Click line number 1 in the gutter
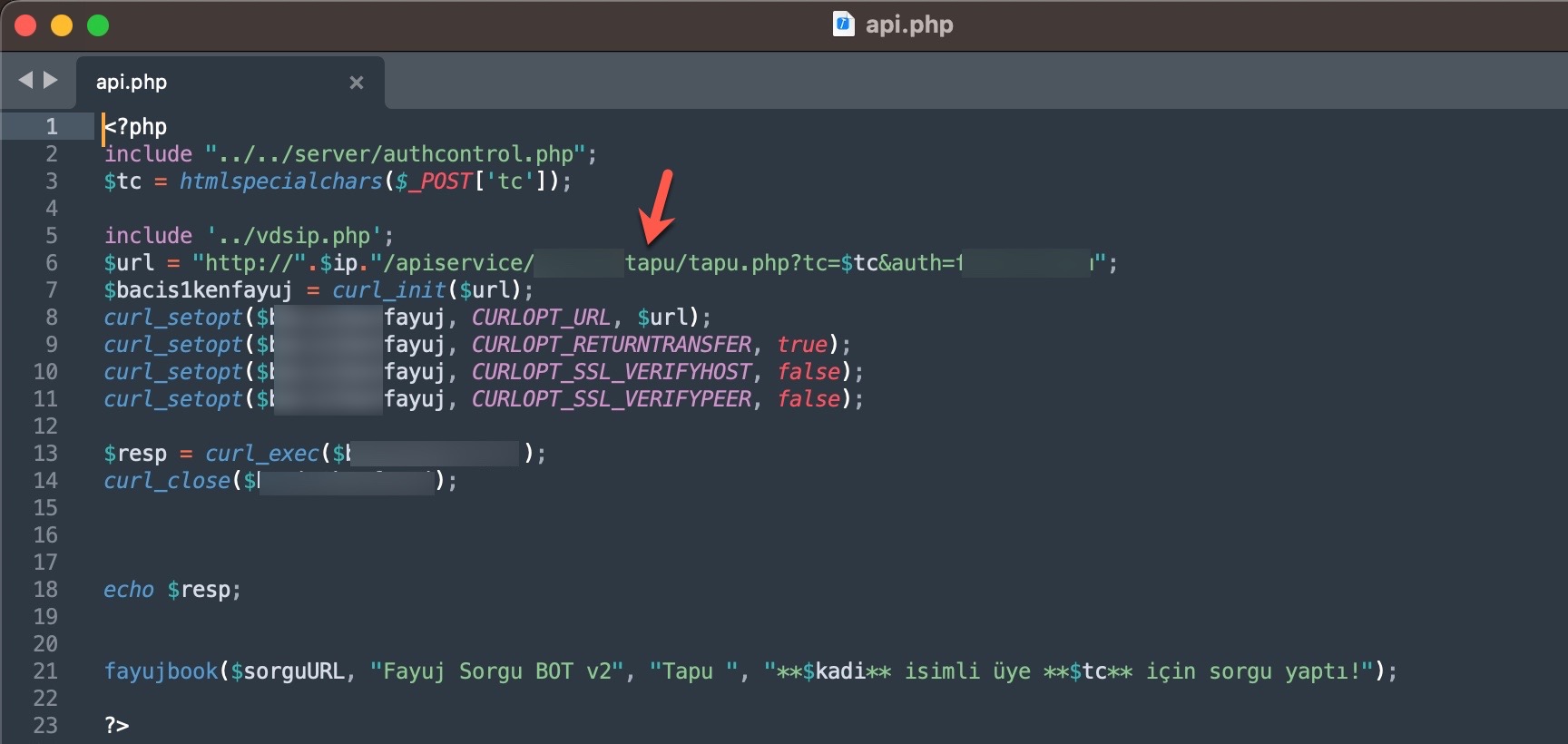1568x744 pixels. [52, 126]
